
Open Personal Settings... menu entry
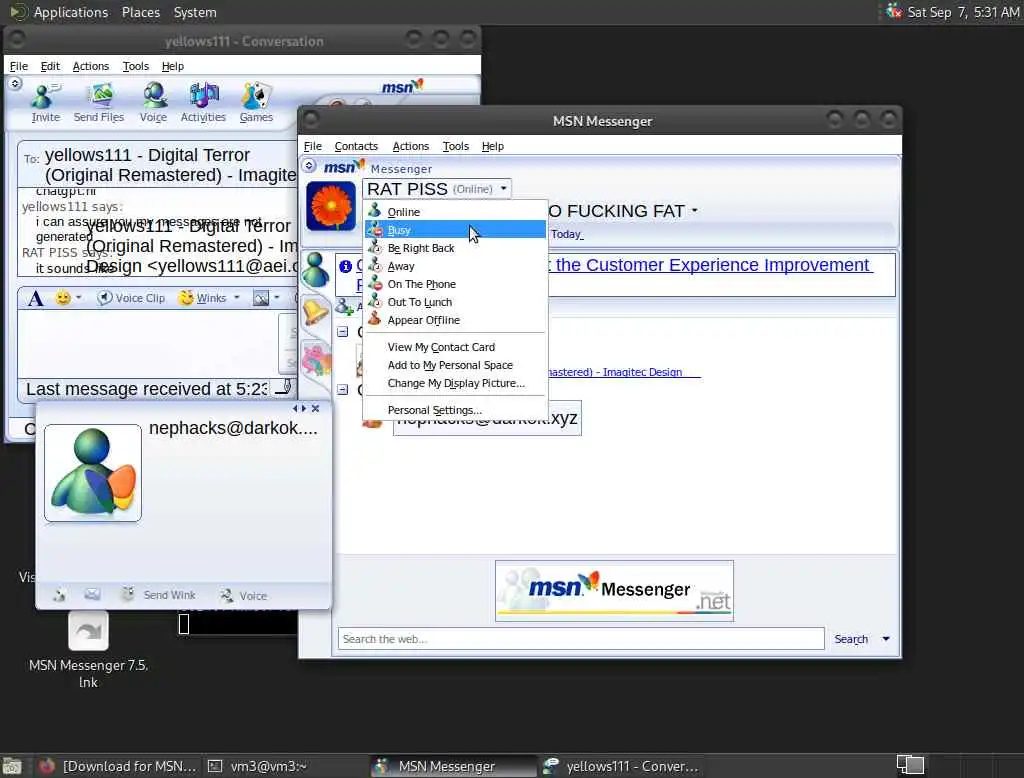[x=455, y=410]
